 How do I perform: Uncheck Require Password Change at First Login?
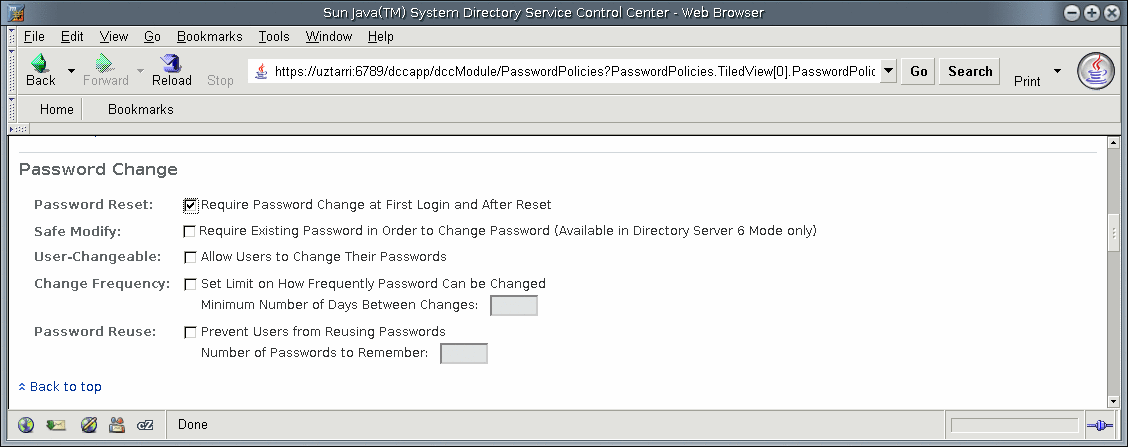191,205
